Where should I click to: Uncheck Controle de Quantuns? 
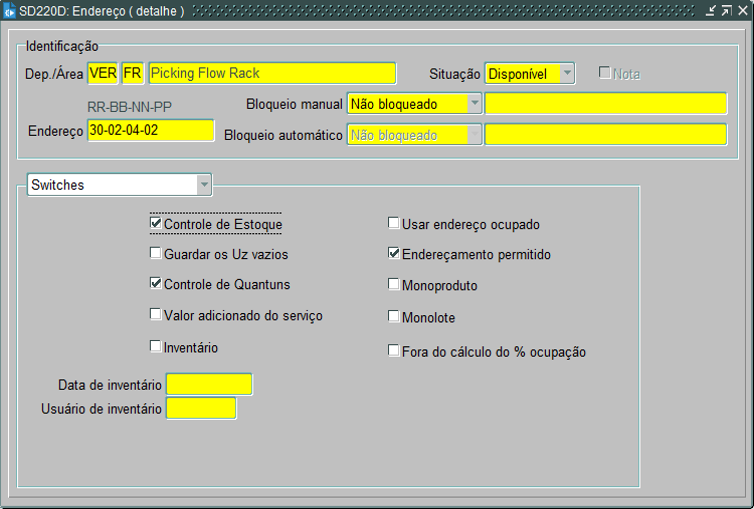coord(155,283)
